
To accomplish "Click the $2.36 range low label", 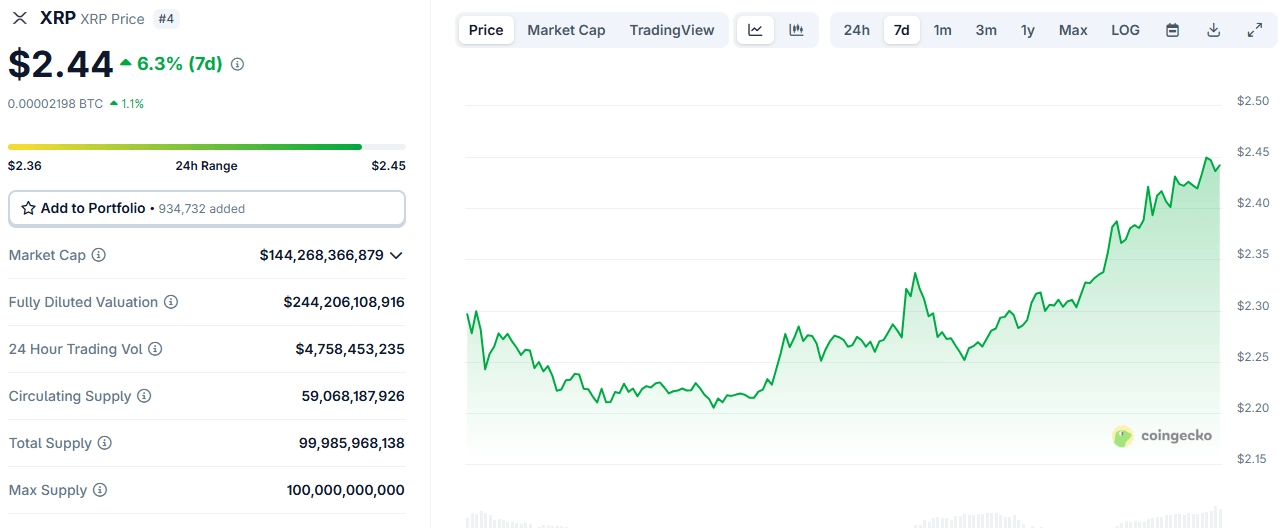I will point(24,166).
